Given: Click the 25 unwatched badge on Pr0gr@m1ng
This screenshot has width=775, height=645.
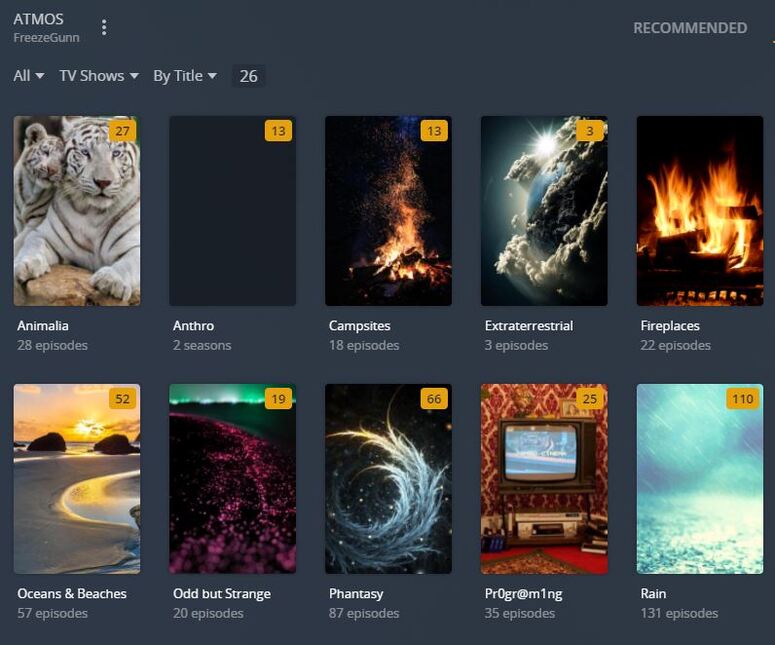Looking at the screenshot, I should click(590, 399).
